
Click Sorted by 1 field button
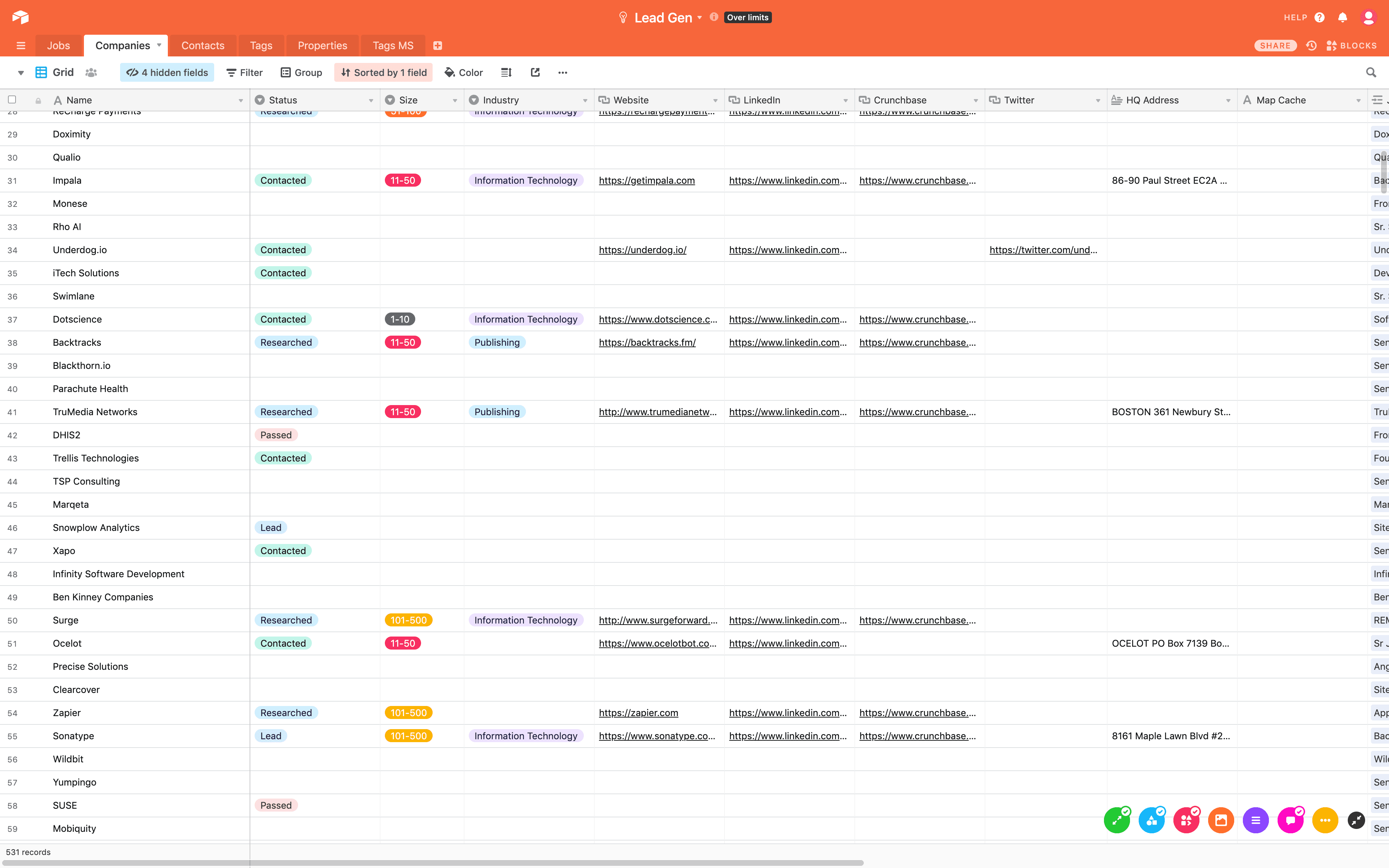[x=383, y=72]
